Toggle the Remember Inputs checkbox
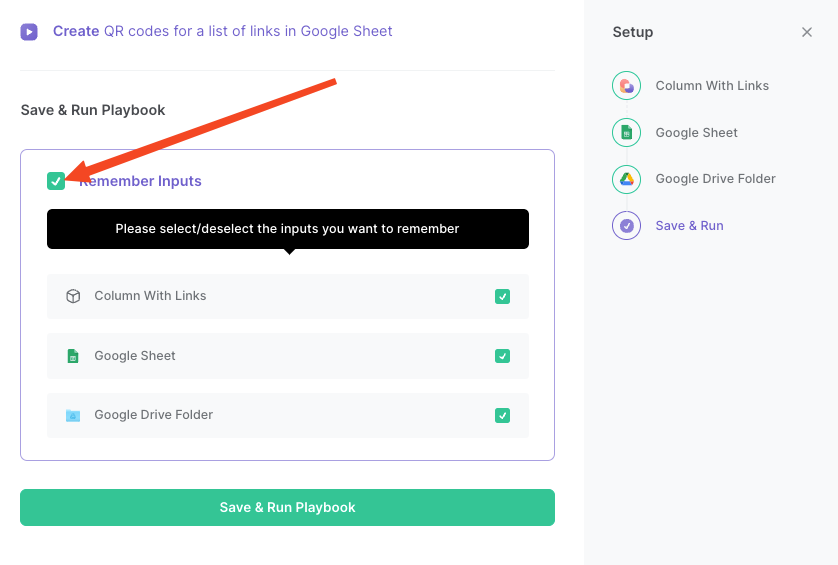 tap(56, 181)
